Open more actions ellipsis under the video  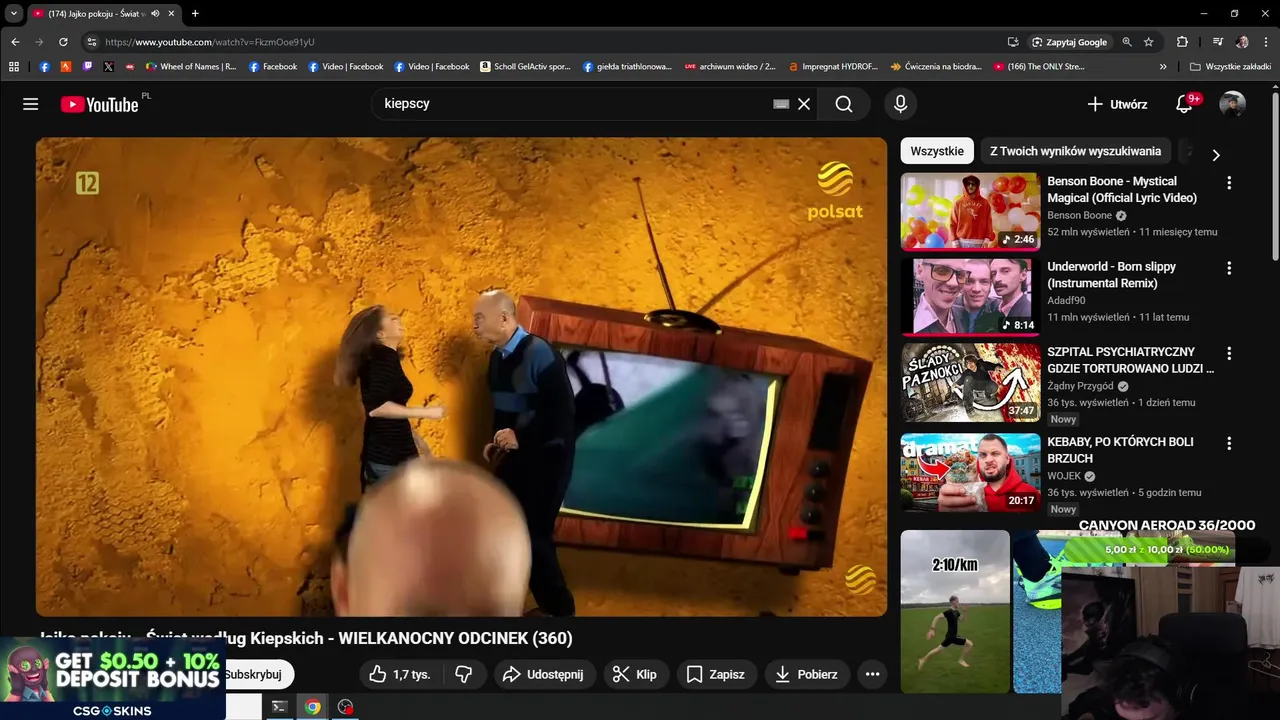point(872,674)
